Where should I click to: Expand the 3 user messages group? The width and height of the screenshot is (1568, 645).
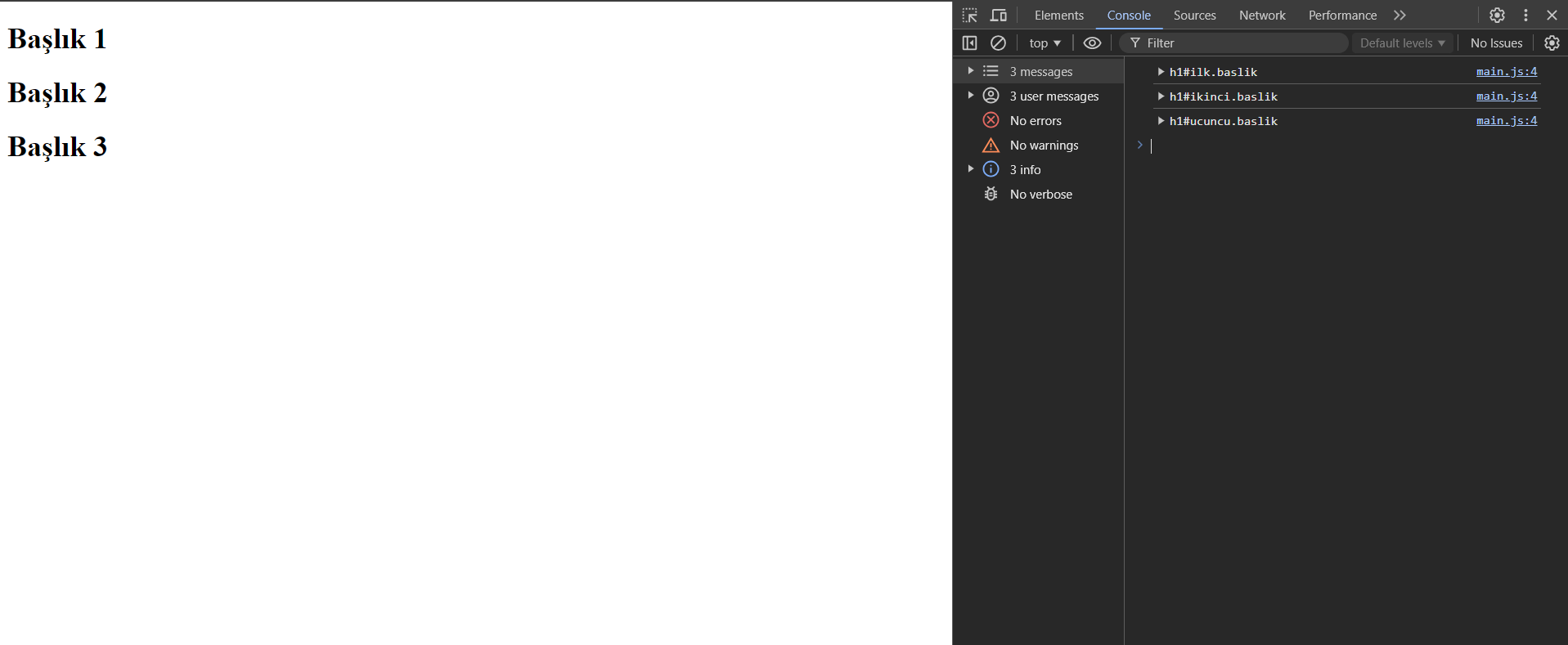click(971, 96)
